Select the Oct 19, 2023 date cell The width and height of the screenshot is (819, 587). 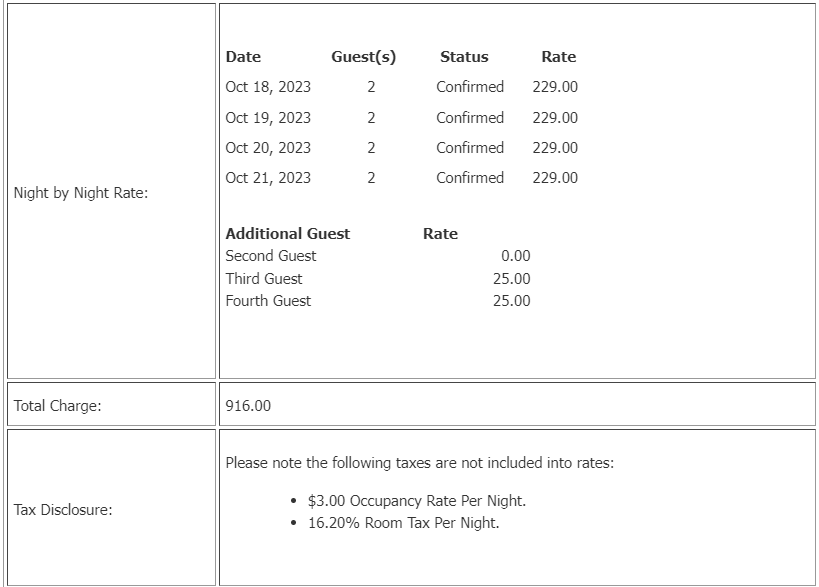[268, 117]
